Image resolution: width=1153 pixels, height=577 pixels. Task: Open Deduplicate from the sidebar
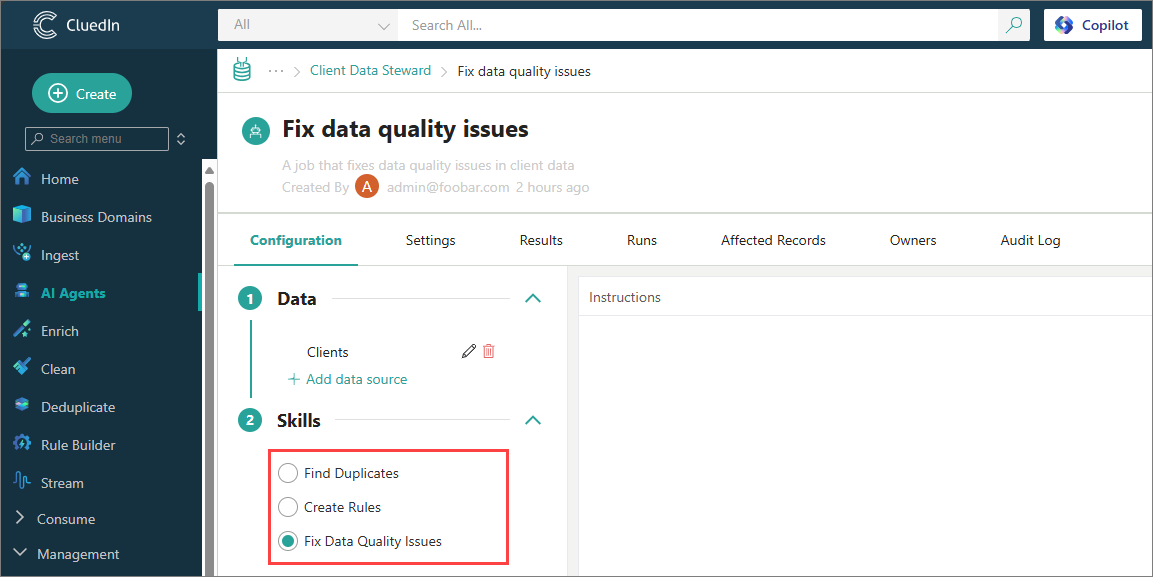[x=77, y=407]
